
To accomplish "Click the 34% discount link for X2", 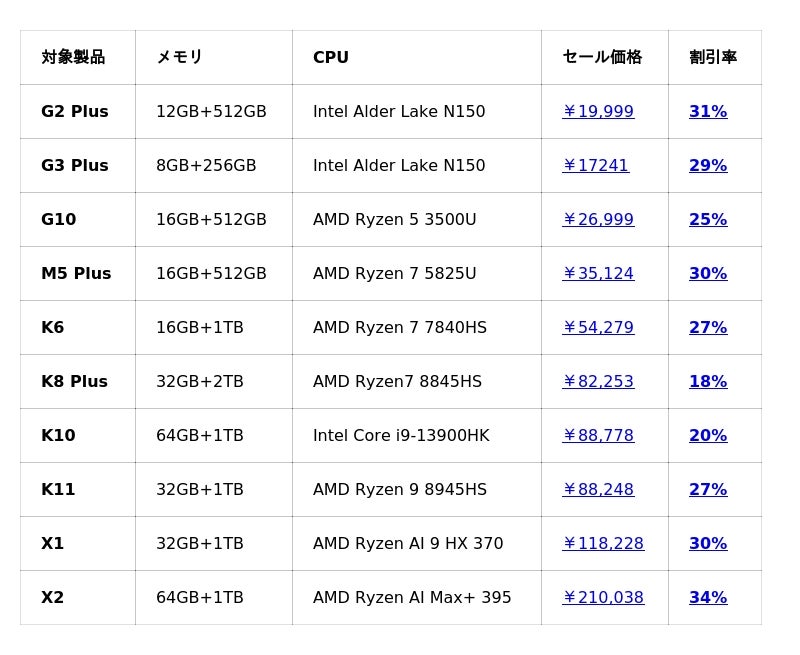I will (x=708, y=598).
